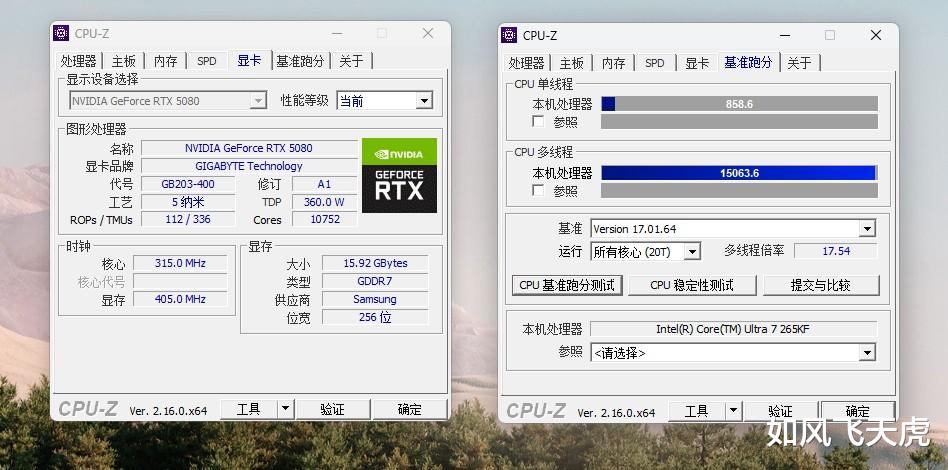This screenshot has width=948, height=470.
Task: Expand the 工具 arrow in left window
Action: tap(286, 410)
